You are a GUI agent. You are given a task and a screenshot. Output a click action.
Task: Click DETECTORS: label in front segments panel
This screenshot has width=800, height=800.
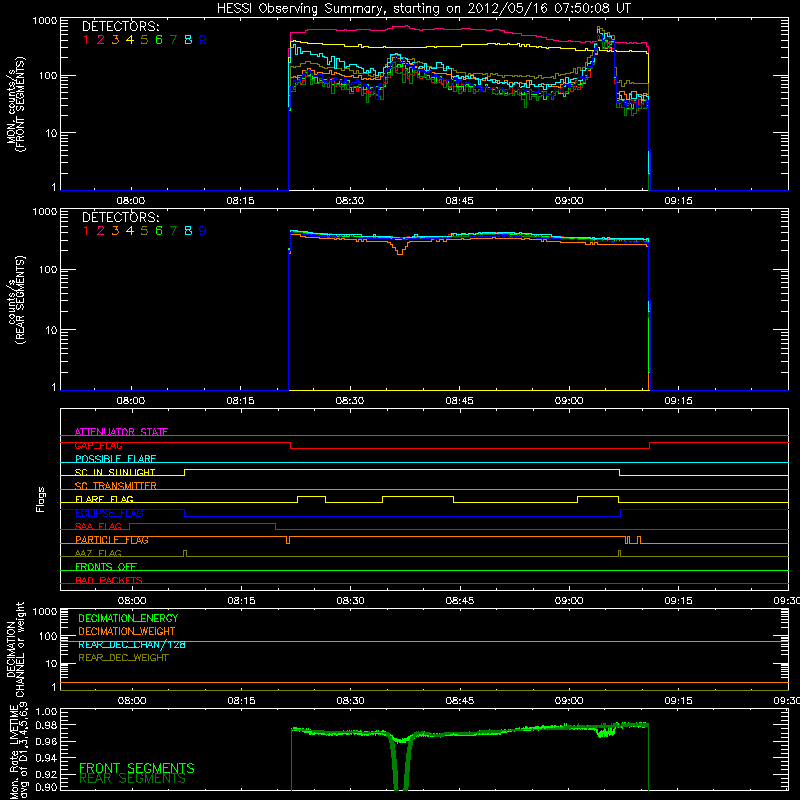click(120, 26)
